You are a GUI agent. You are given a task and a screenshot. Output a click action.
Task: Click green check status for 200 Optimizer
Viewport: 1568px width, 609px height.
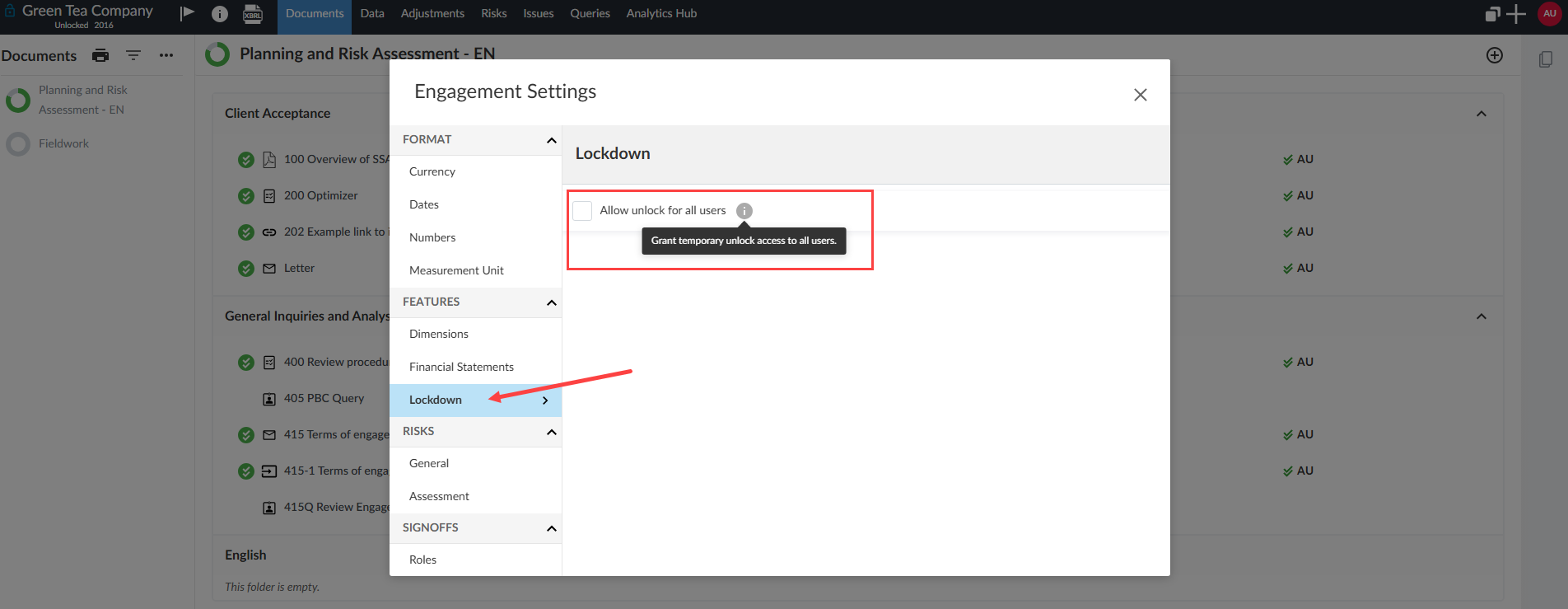[245, 196]
